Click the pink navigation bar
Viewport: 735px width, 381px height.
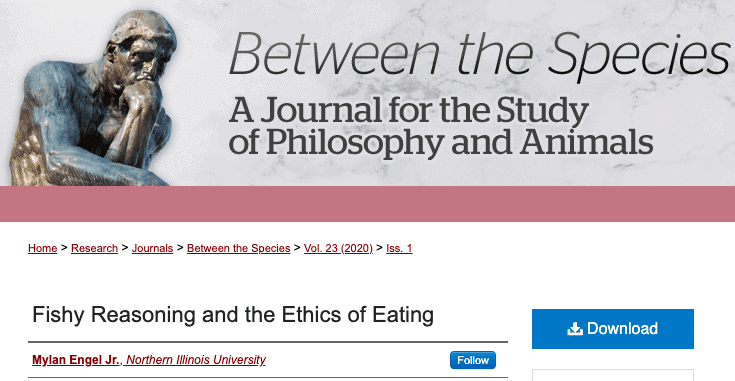point(368,204)
